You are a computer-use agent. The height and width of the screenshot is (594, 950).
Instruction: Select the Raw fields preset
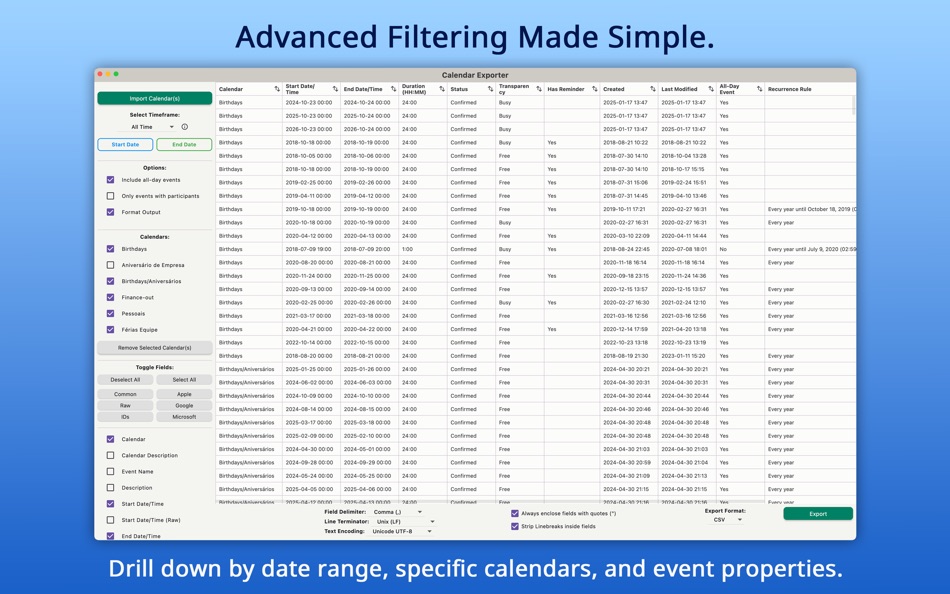(125, 405)
